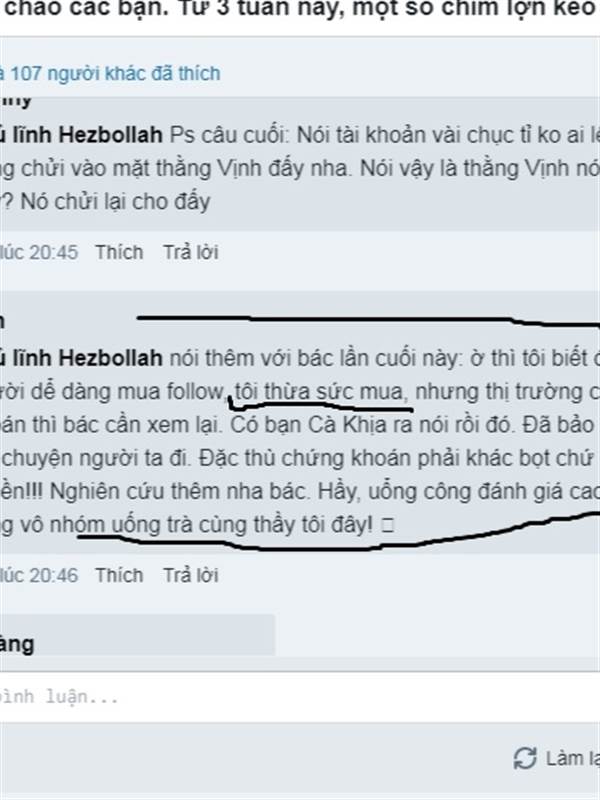Open the 20:45 comment timestamp
The width and height of the screenshot is (600, 800).
[x=39, y=253]
